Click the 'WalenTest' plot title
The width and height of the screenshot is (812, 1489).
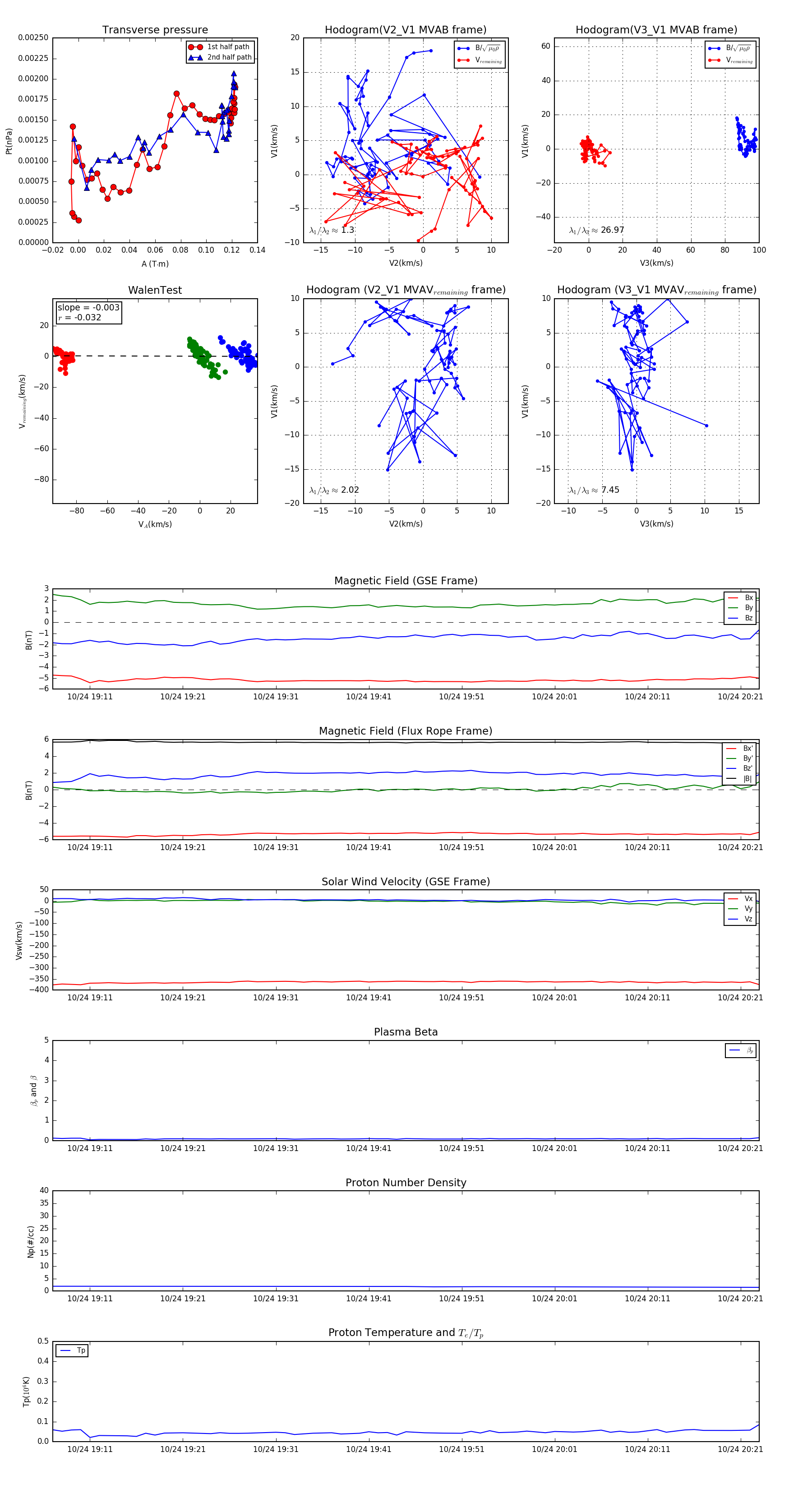(x=155, y=290)
